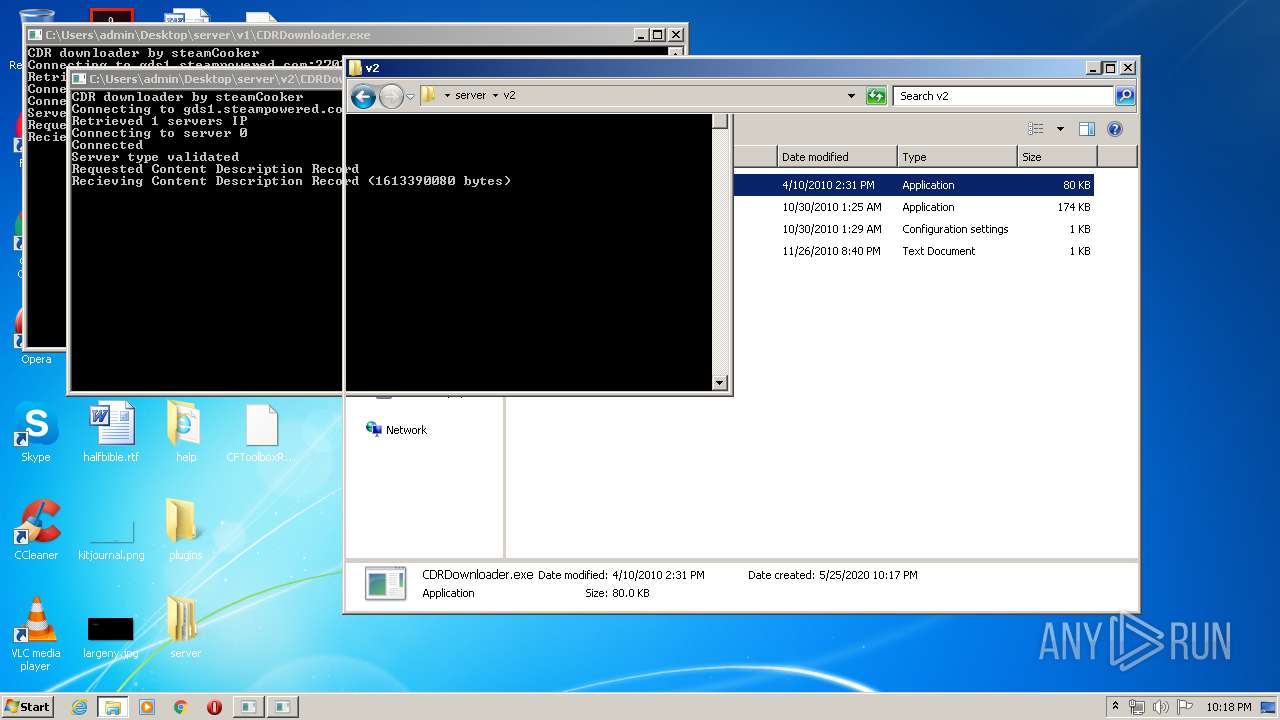Viewport: 1280px width, 720px height.
Task: Switch to Windows Explorer taskbar button
Action: click(x=113, y=707)
